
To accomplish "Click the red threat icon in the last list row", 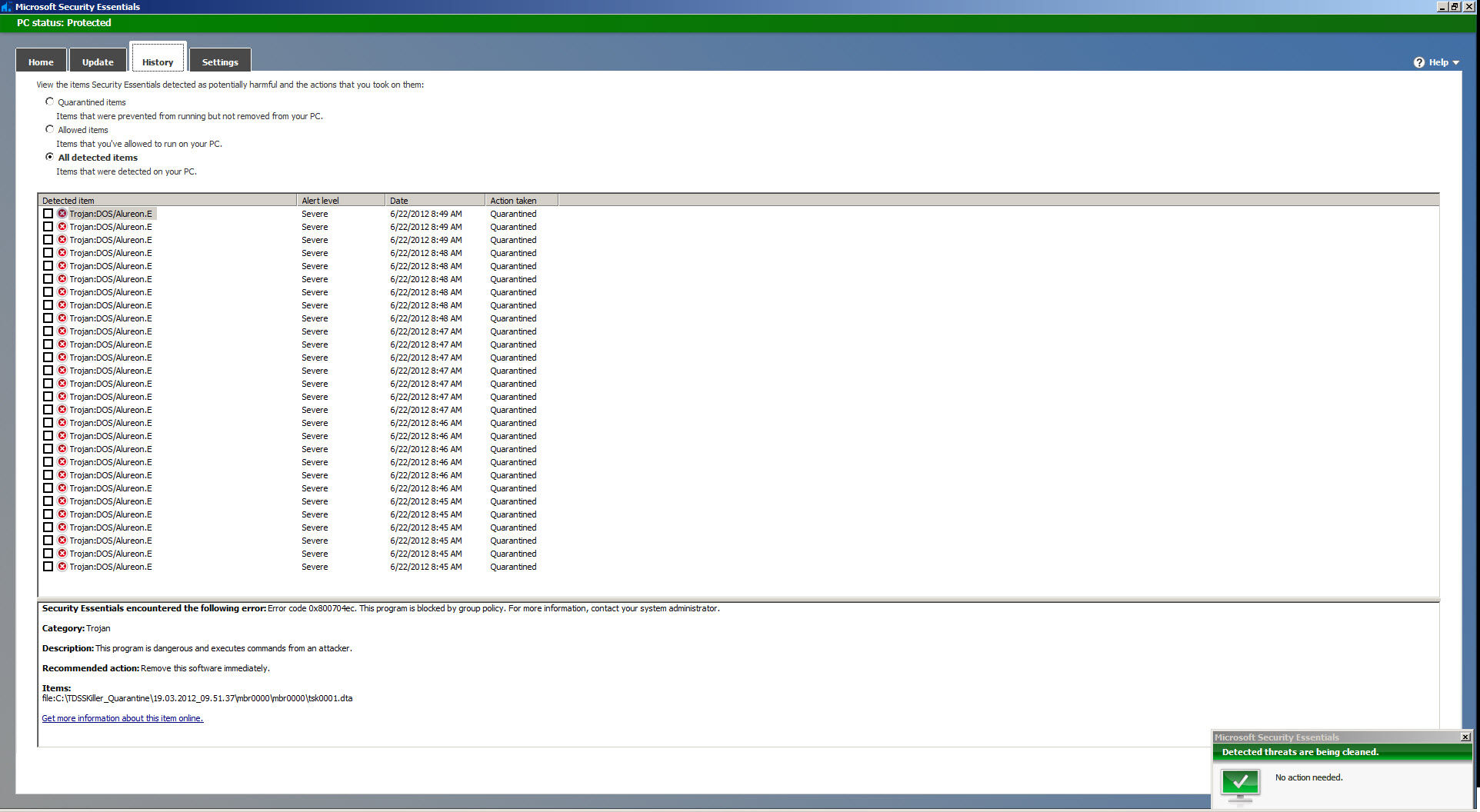I will pos(62,567).
